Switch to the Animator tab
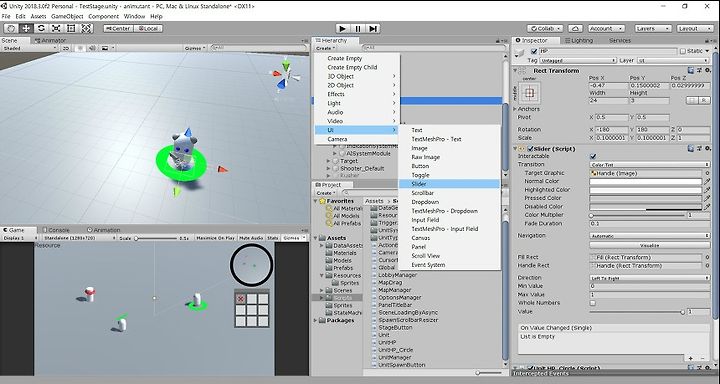The height and width of the screenshot is (384, 720). tap(51, 40)
